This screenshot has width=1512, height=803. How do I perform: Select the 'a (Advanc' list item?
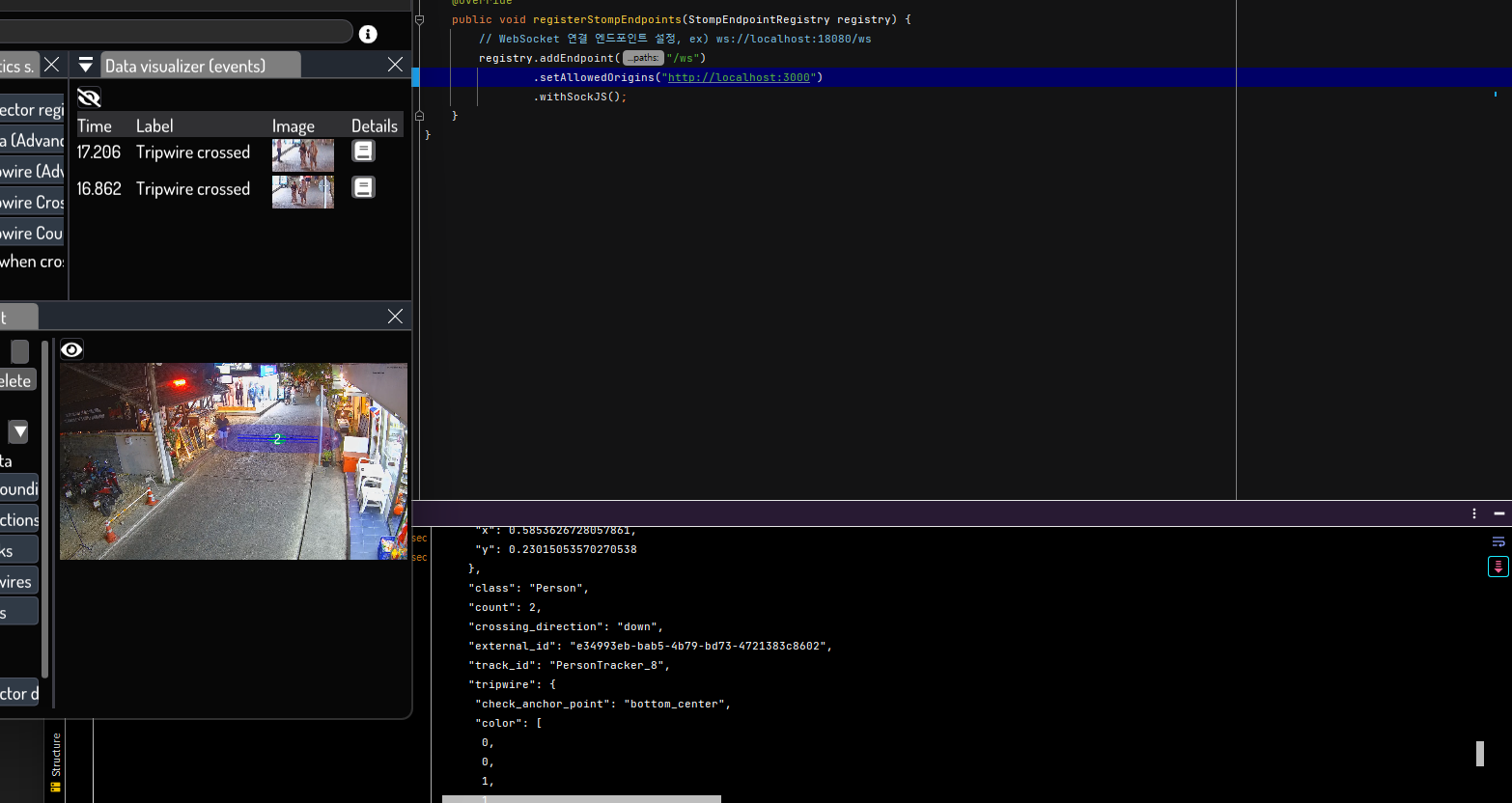(32, 141)
